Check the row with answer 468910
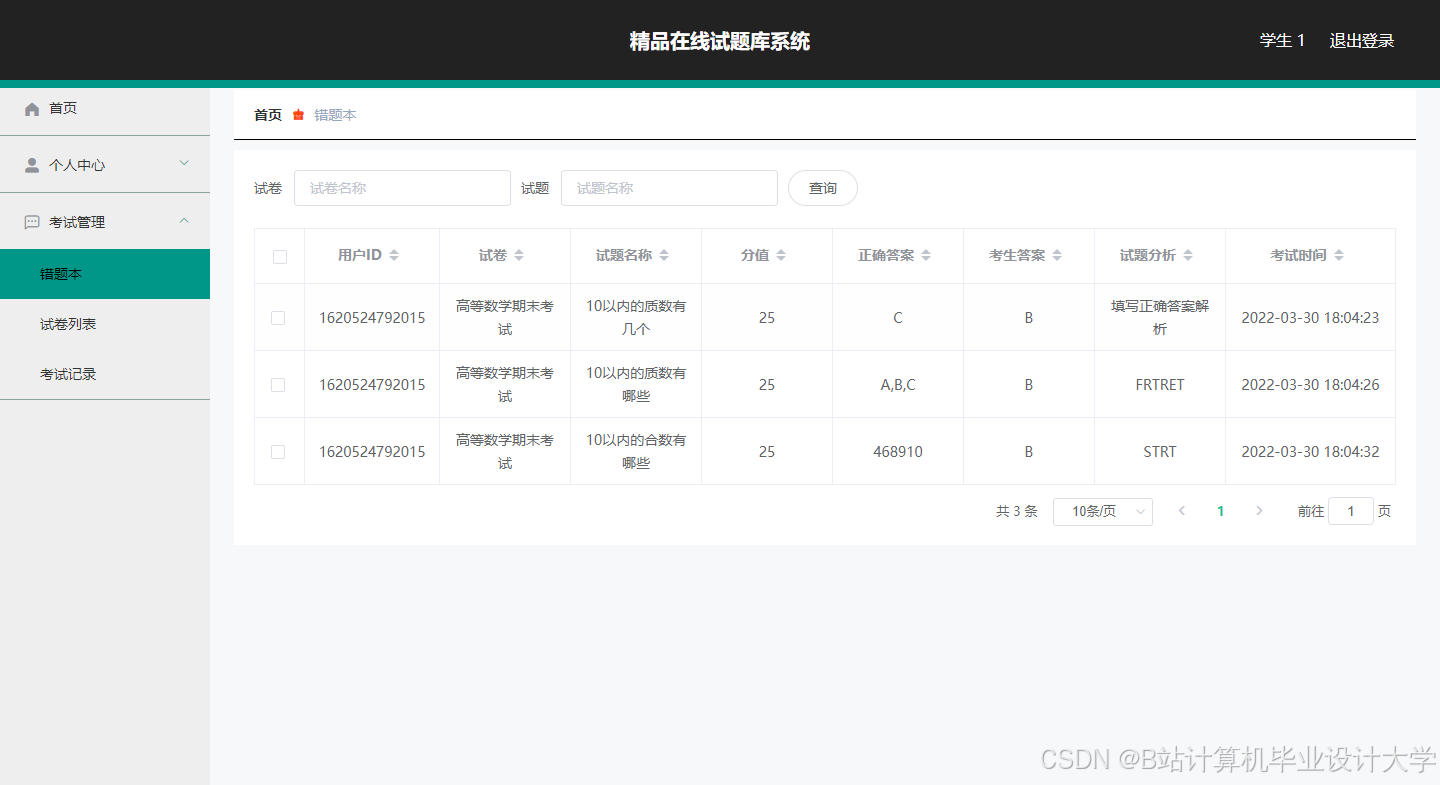The height and width of the screenshot is (785, 1440). point(278,452)
